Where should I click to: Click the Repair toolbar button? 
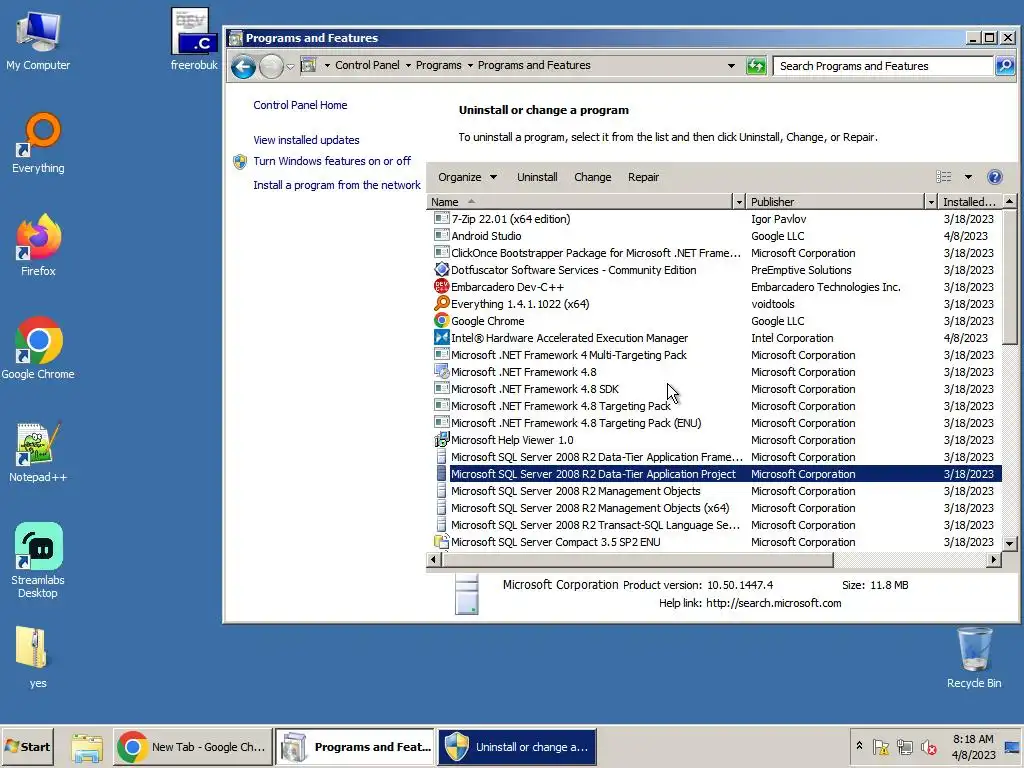tap(643, 177)
